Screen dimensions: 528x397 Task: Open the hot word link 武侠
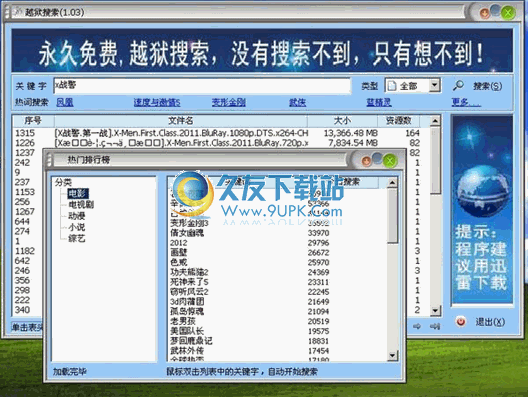tap(297, 102)
